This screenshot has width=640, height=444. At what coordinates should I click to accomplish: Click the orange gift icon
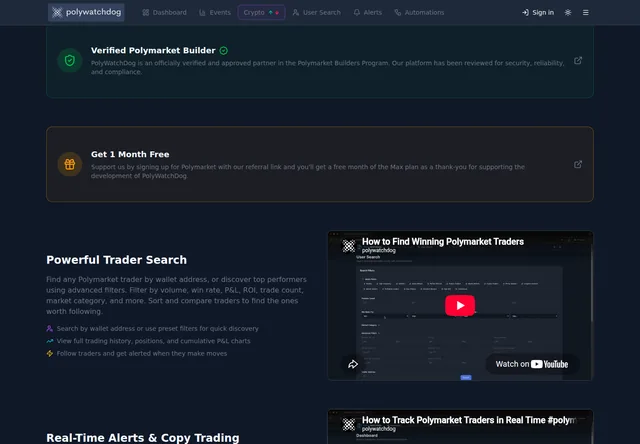(x=70, y=164)
